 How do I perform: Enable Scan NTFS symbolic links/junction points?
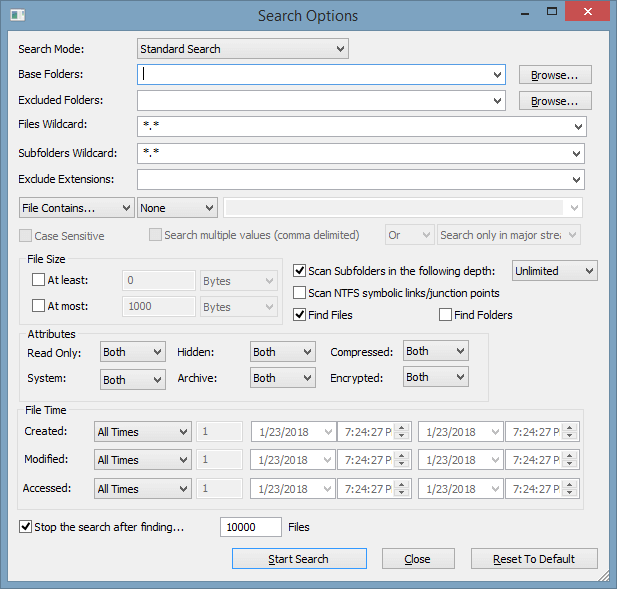click(x=299, y=293)
